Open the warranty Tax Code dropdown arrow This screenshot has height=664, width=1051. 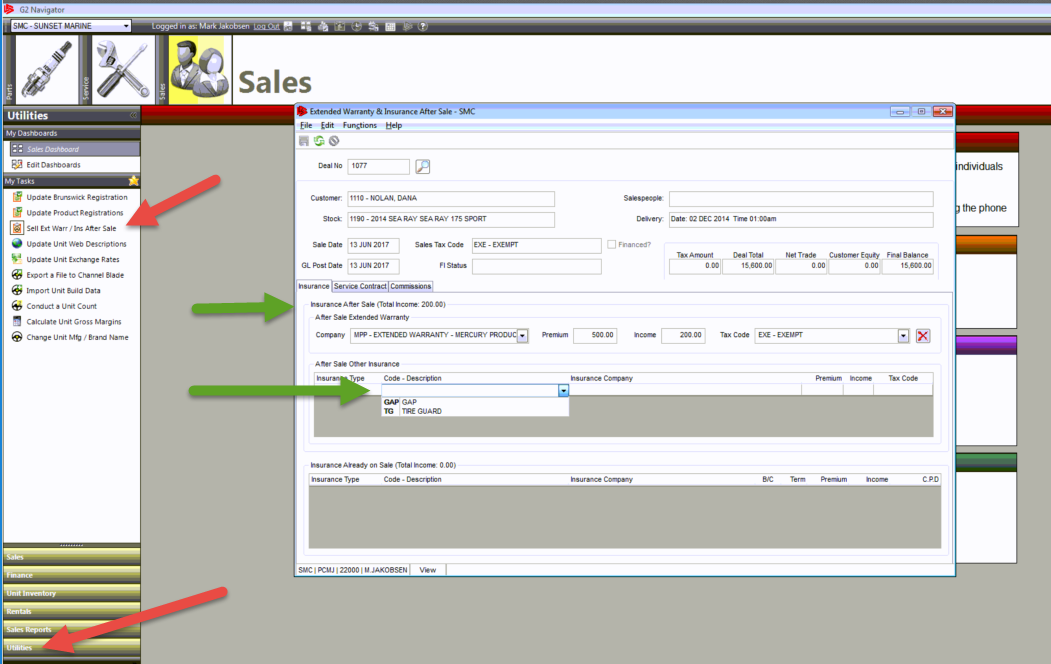[x=903, y=336]
